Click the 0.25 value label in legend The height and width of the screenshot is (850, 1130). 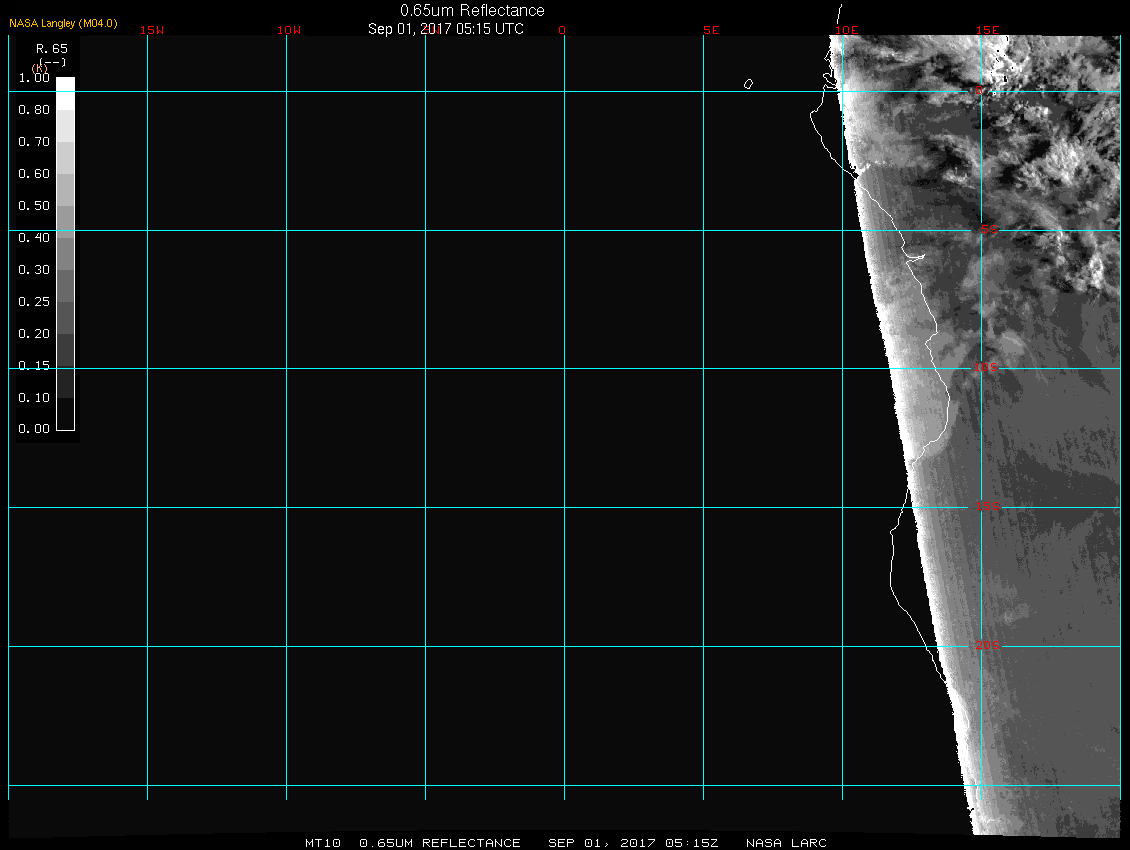34,301
